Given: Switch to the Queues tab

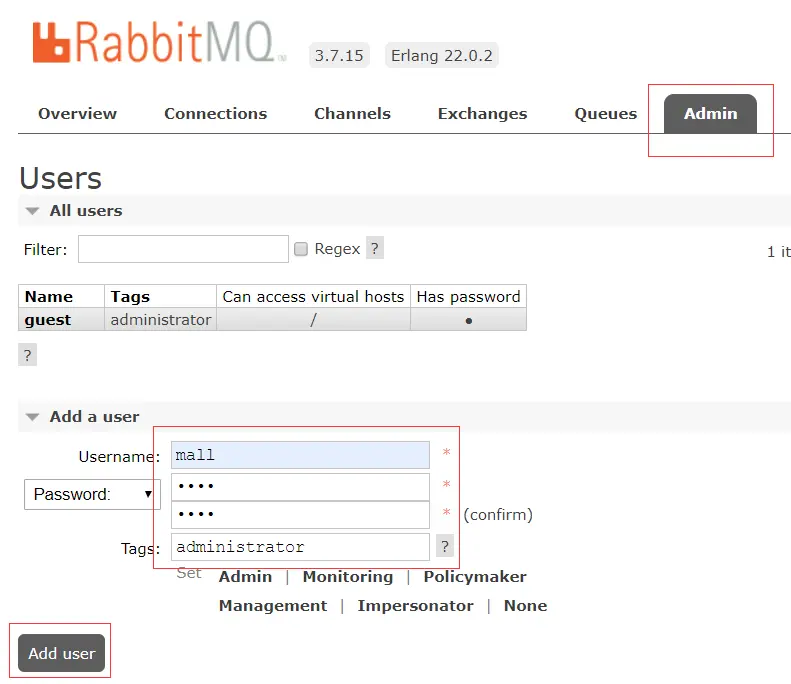Looking at the screenshot, I should click(x=605, y=113).
